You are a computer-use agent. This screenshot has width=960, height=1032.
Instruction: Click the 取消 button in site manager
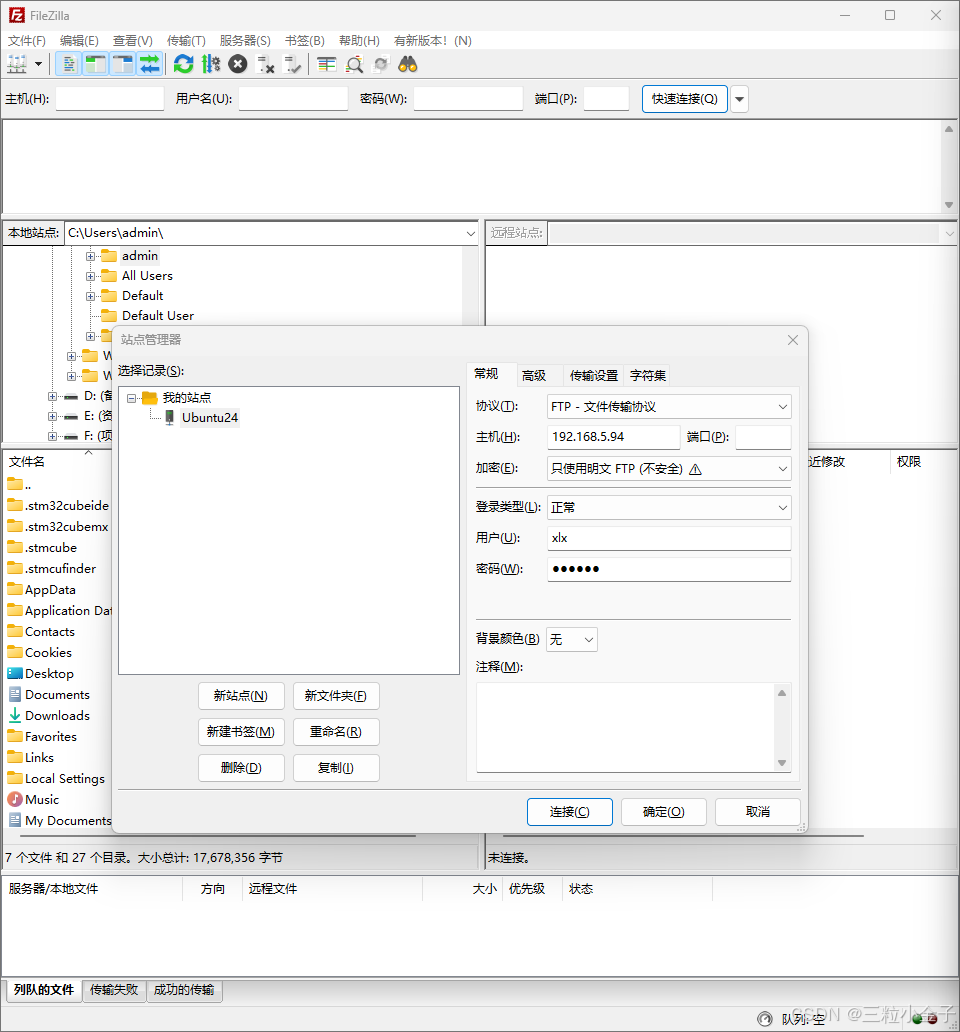click(758, 812)
